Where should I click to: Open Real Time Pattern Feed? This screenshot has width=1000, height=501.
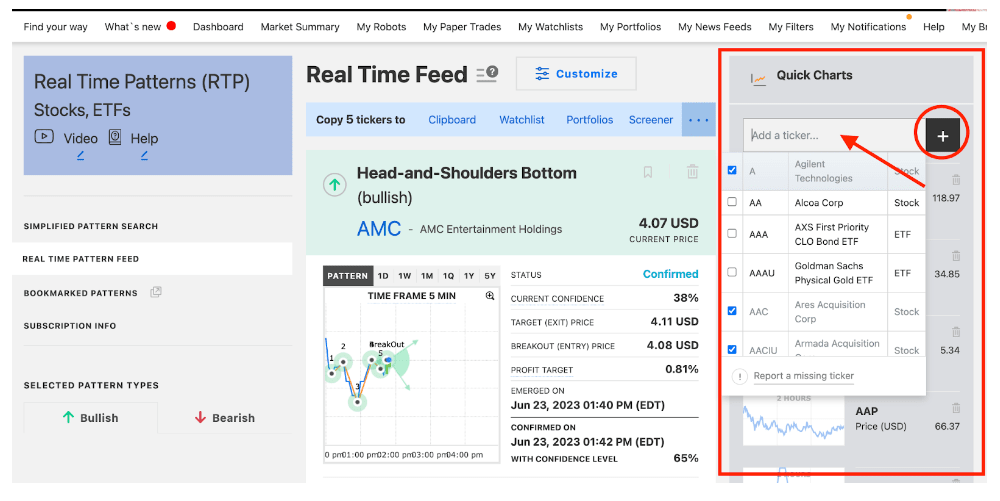point(80,259)
